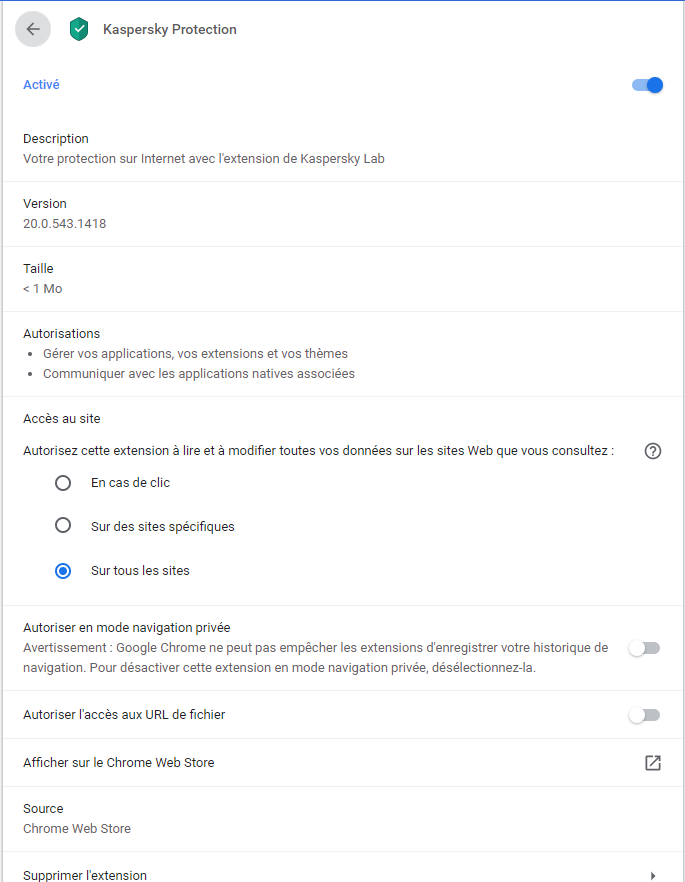
Task: Open 'Afficher sur le Chrome Web Store' link
Action: click(x=119, y=763)
